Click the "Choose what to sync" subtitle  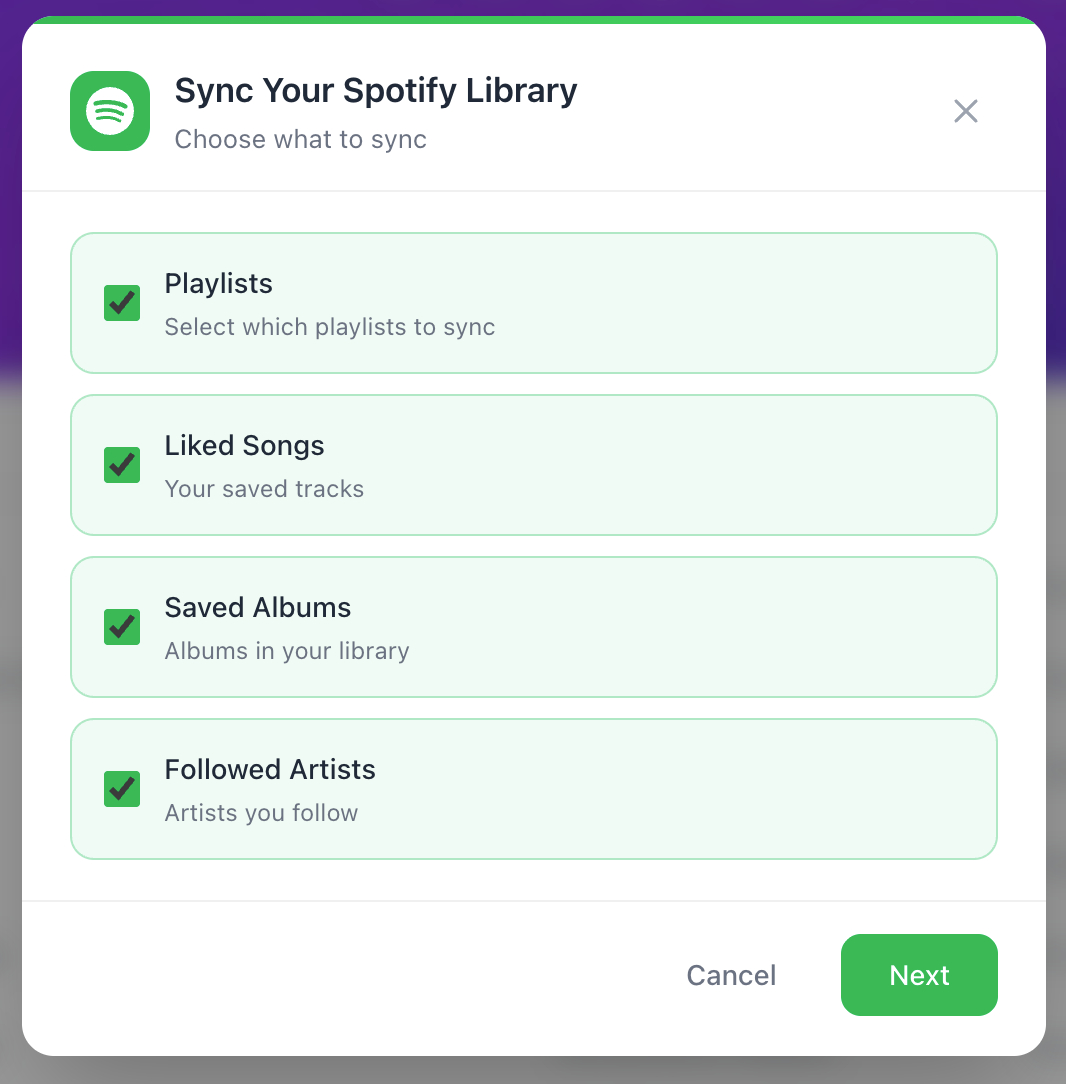point(301,139)
